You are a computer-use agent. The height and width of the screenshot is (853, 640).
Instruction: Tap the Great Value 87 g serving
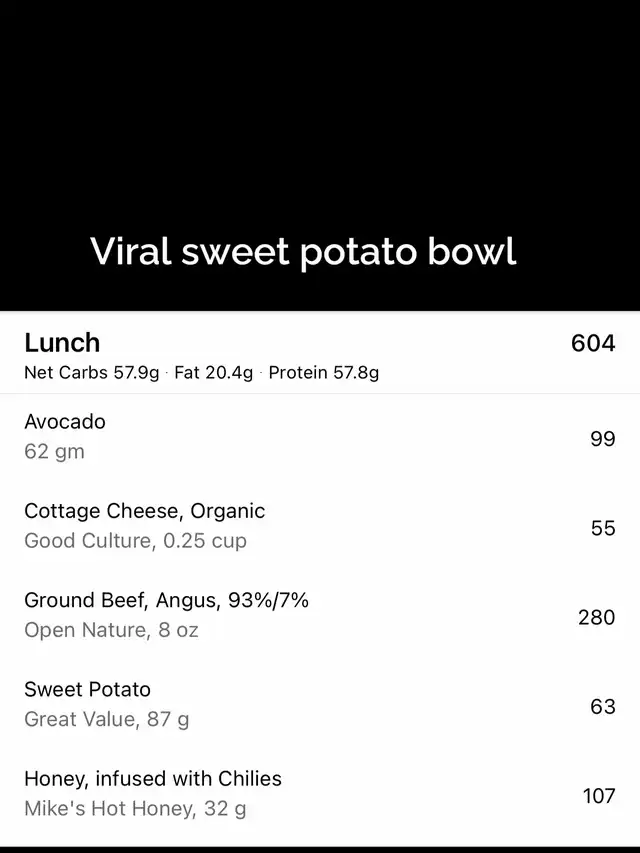pyautogui.click(x=106, y=719)
